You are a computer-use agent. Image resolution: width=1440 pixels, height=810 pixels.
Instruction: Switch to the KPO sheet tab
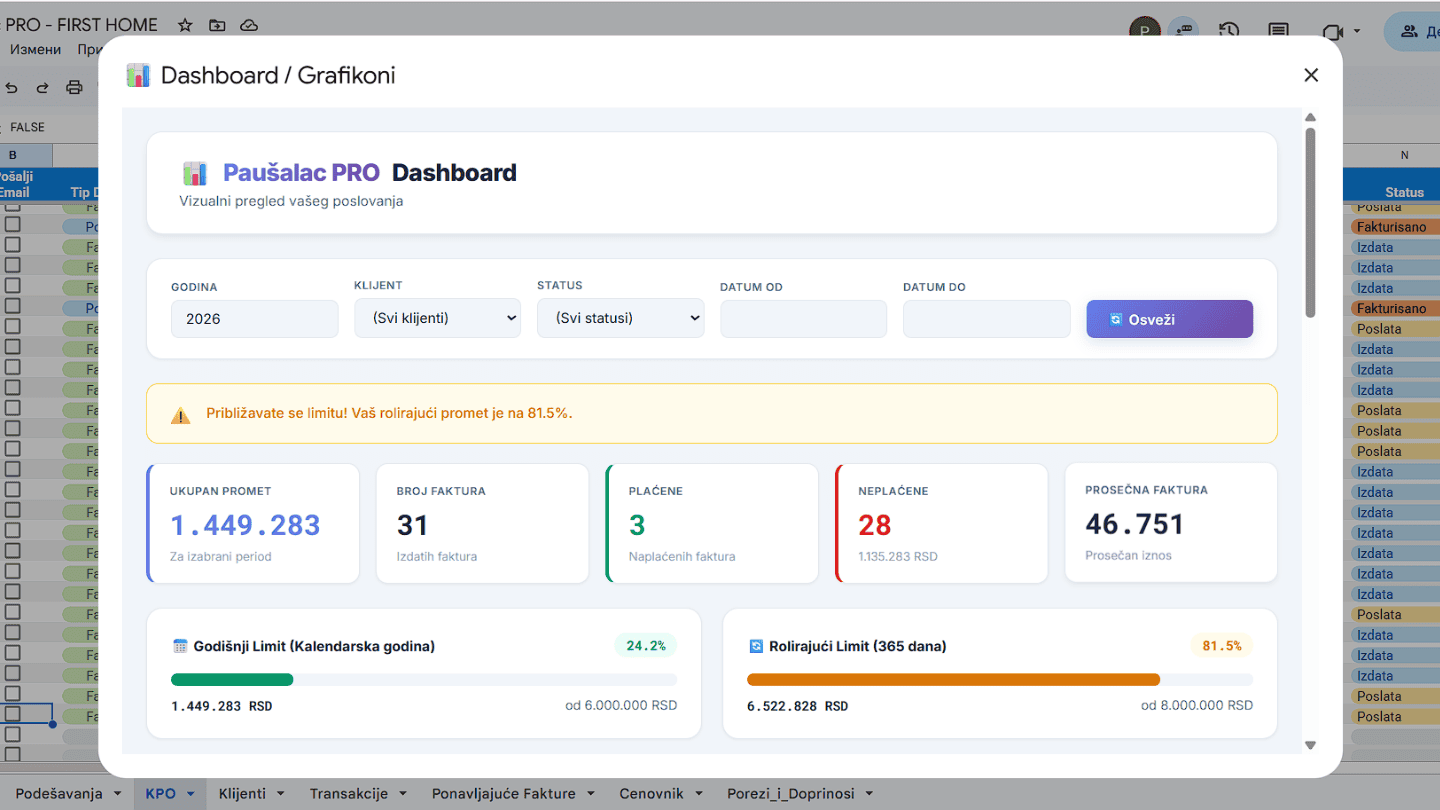tap(160, 794)
